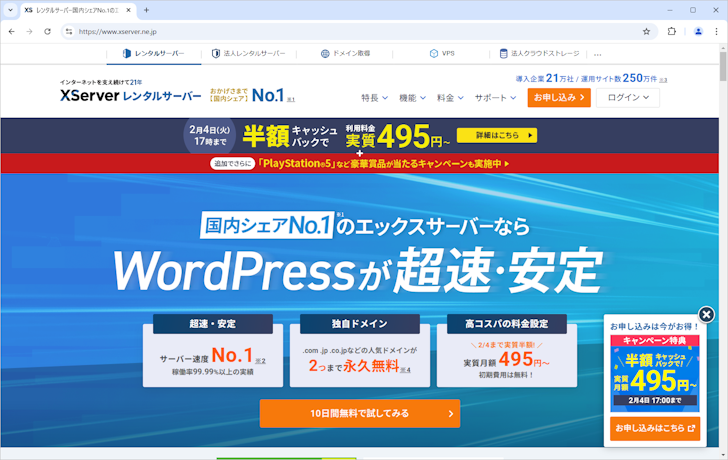Reload the current page
Viewport: 728px width, 460px height.
tap(47, 32)
